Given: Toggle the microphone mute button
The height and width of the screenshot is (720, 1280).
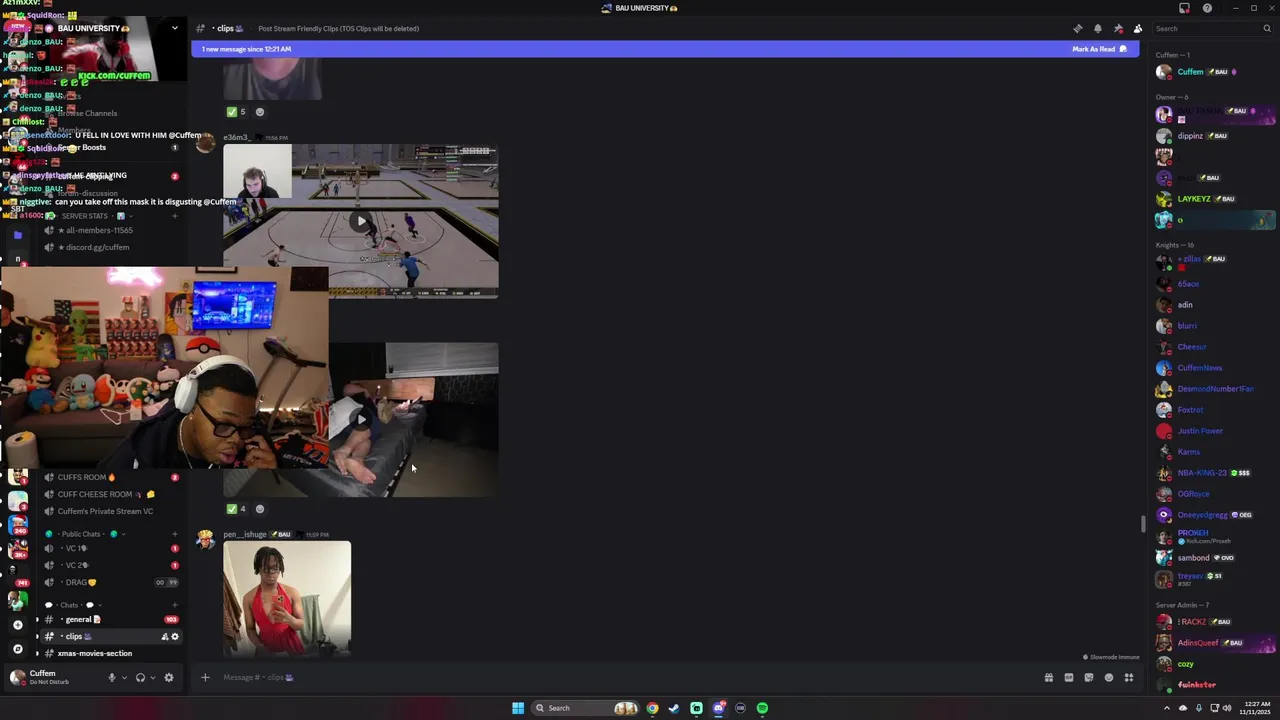Looking at the screenshot, I should pos(112,677).
